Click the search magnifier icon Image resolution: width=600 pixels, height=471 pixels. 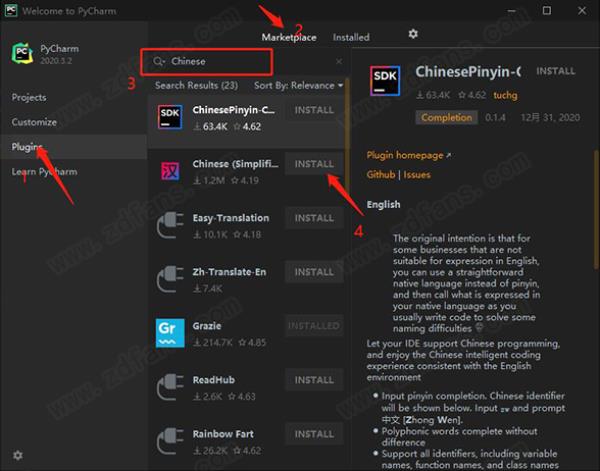[158, 61]
